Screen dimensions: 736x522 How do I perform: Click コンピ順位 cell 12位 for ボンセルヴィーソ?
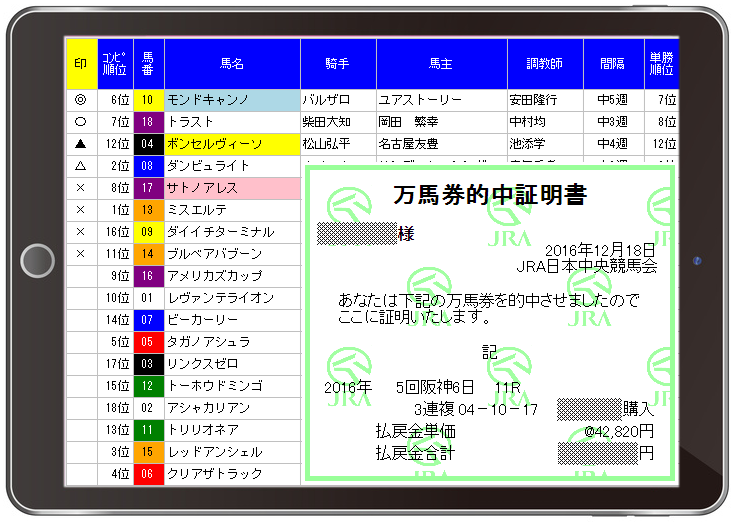(115, 144)
